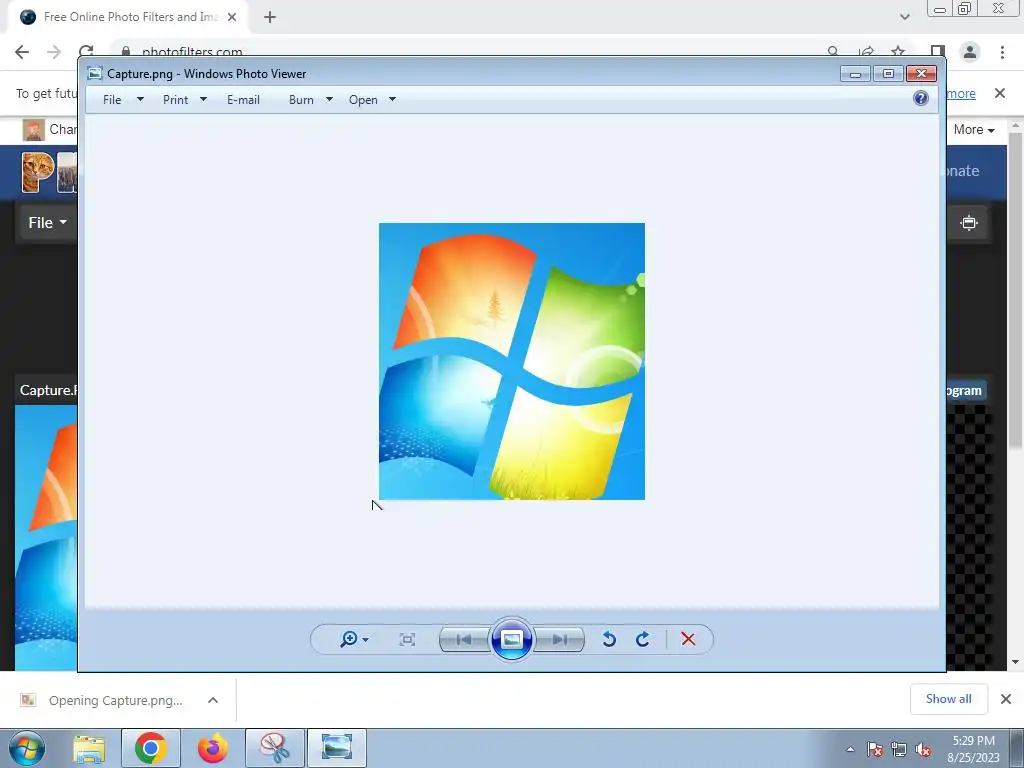Viewport: 1024px width, 768px height.
Task: Open the File menu in Photo Viewer
Action: coord(112,100)
